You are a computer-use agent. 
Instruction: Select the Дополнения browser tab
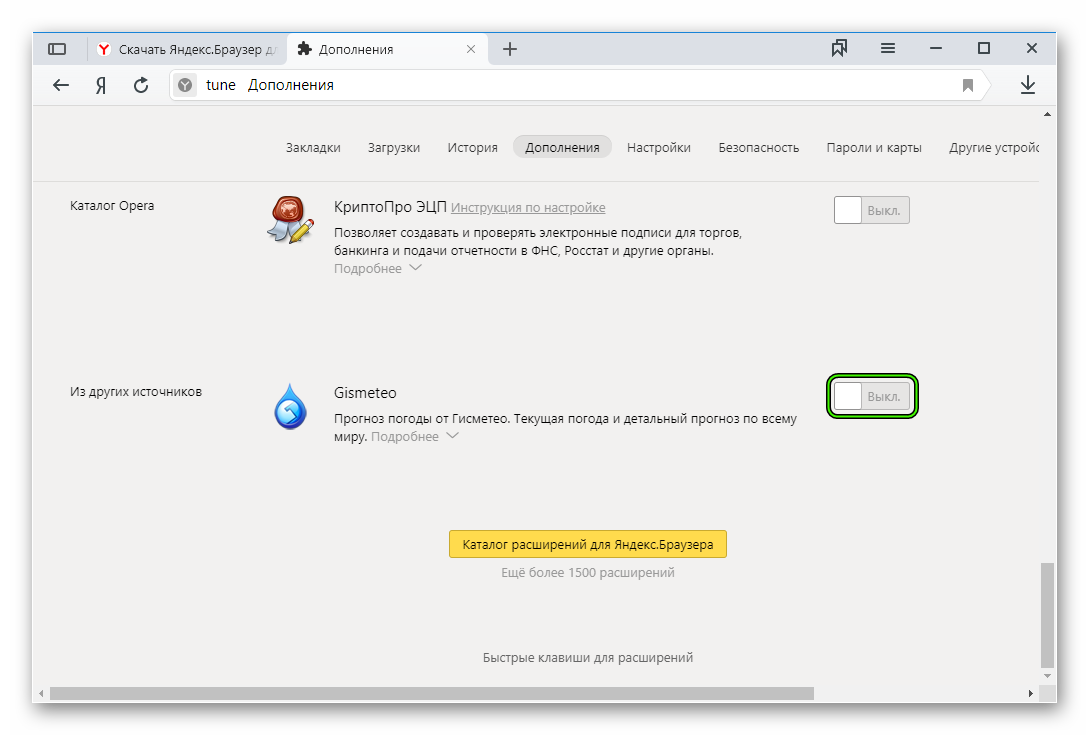click(388, 49)
